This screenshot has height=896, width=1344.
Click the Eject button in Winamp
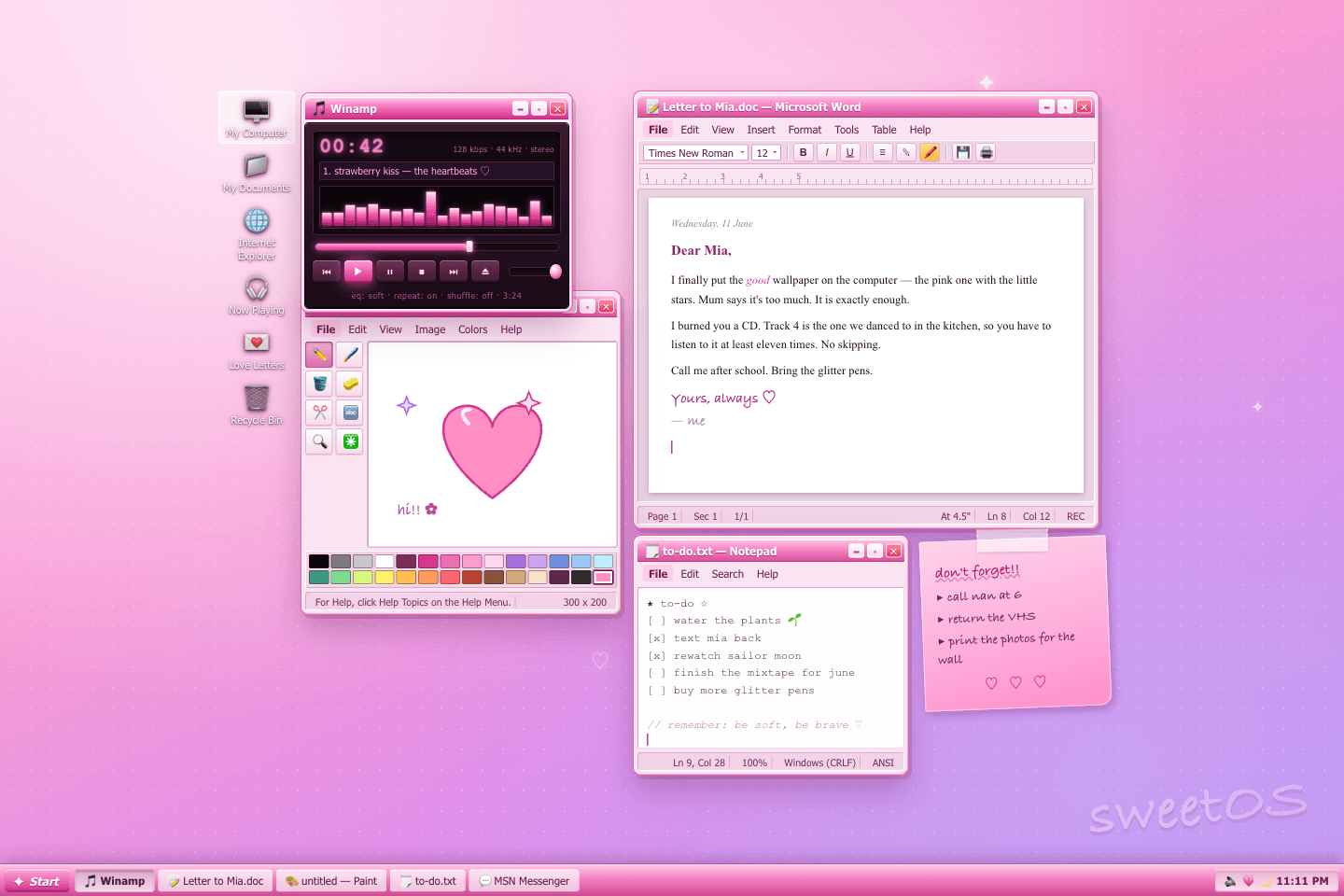pos(485,272)
